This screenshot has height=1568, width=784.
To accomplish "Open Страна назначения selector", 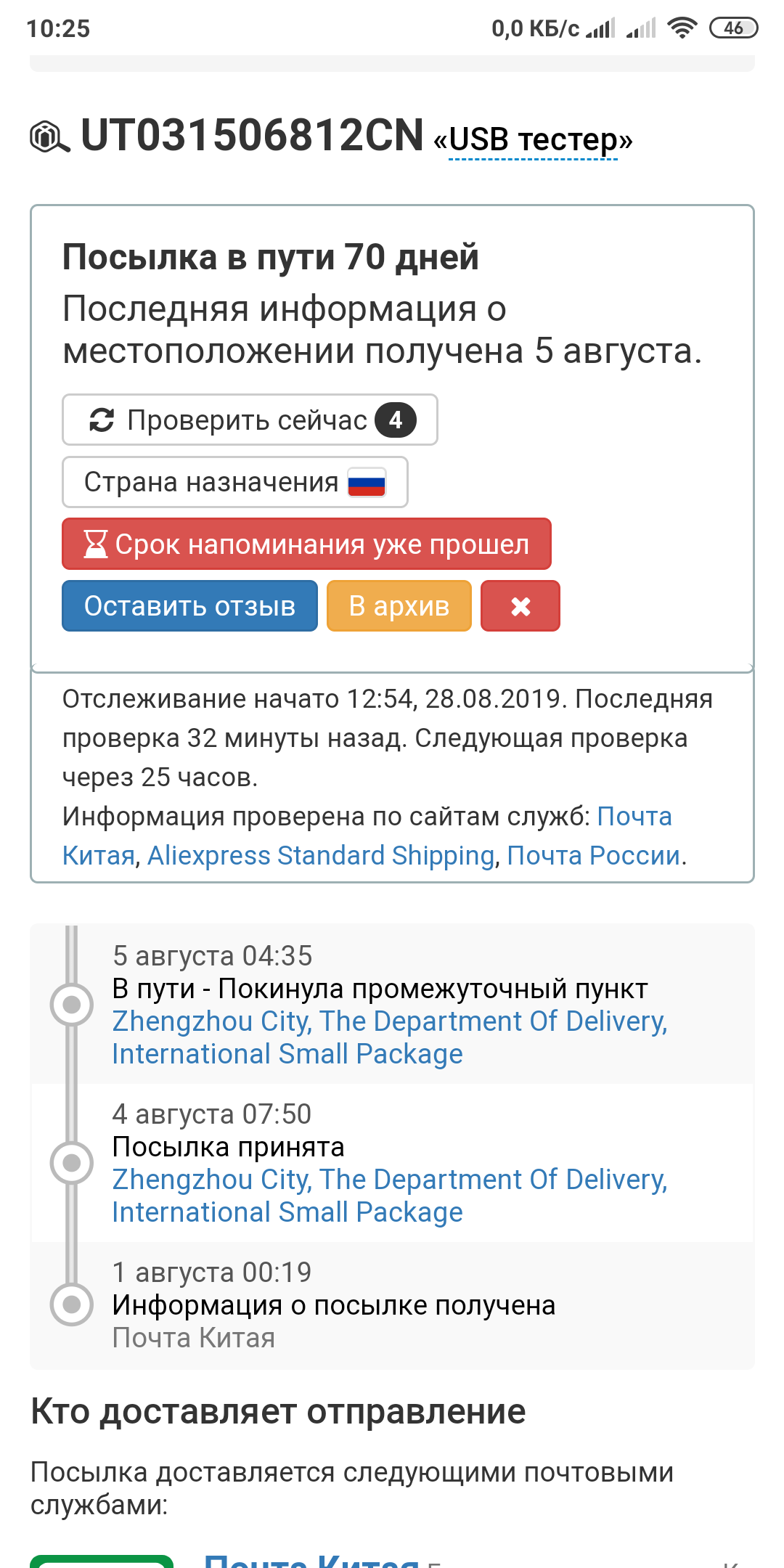I will click(235, 482).
